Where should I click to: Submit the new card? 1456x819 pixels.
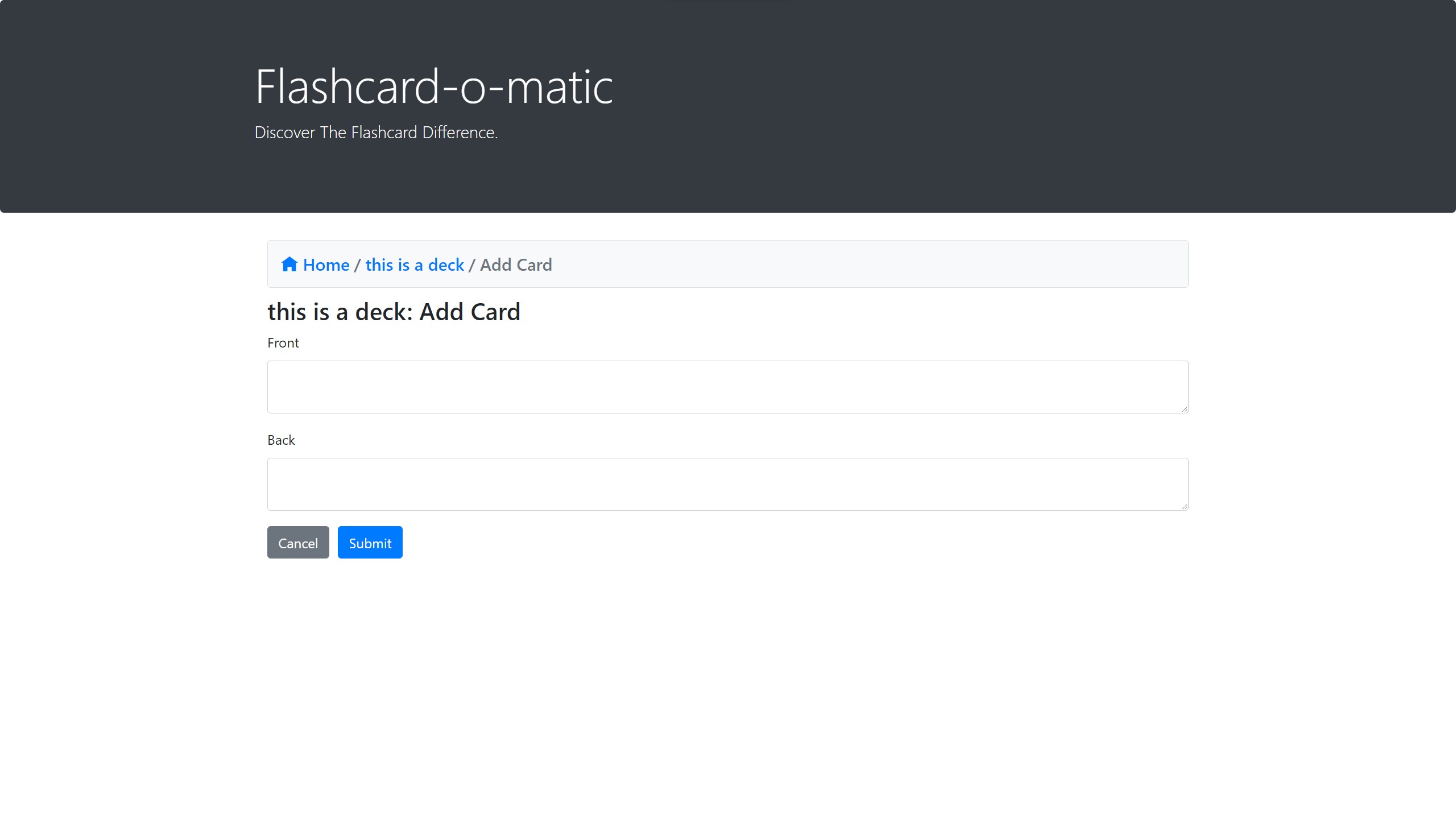click(x=370, y=543)
